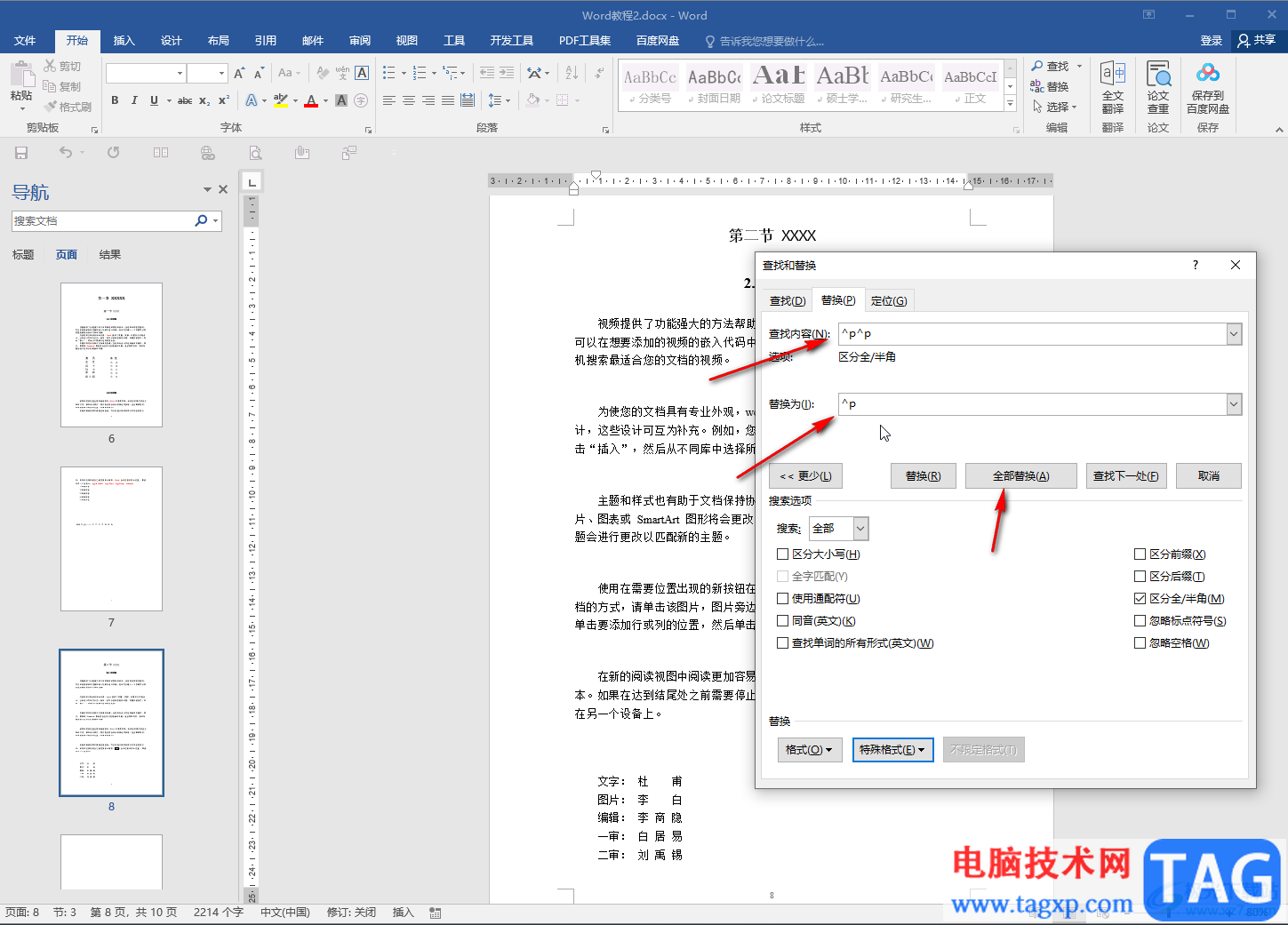Click the Sort icon
Viewport: 1288px width, 925px height.
coord(572,73)
